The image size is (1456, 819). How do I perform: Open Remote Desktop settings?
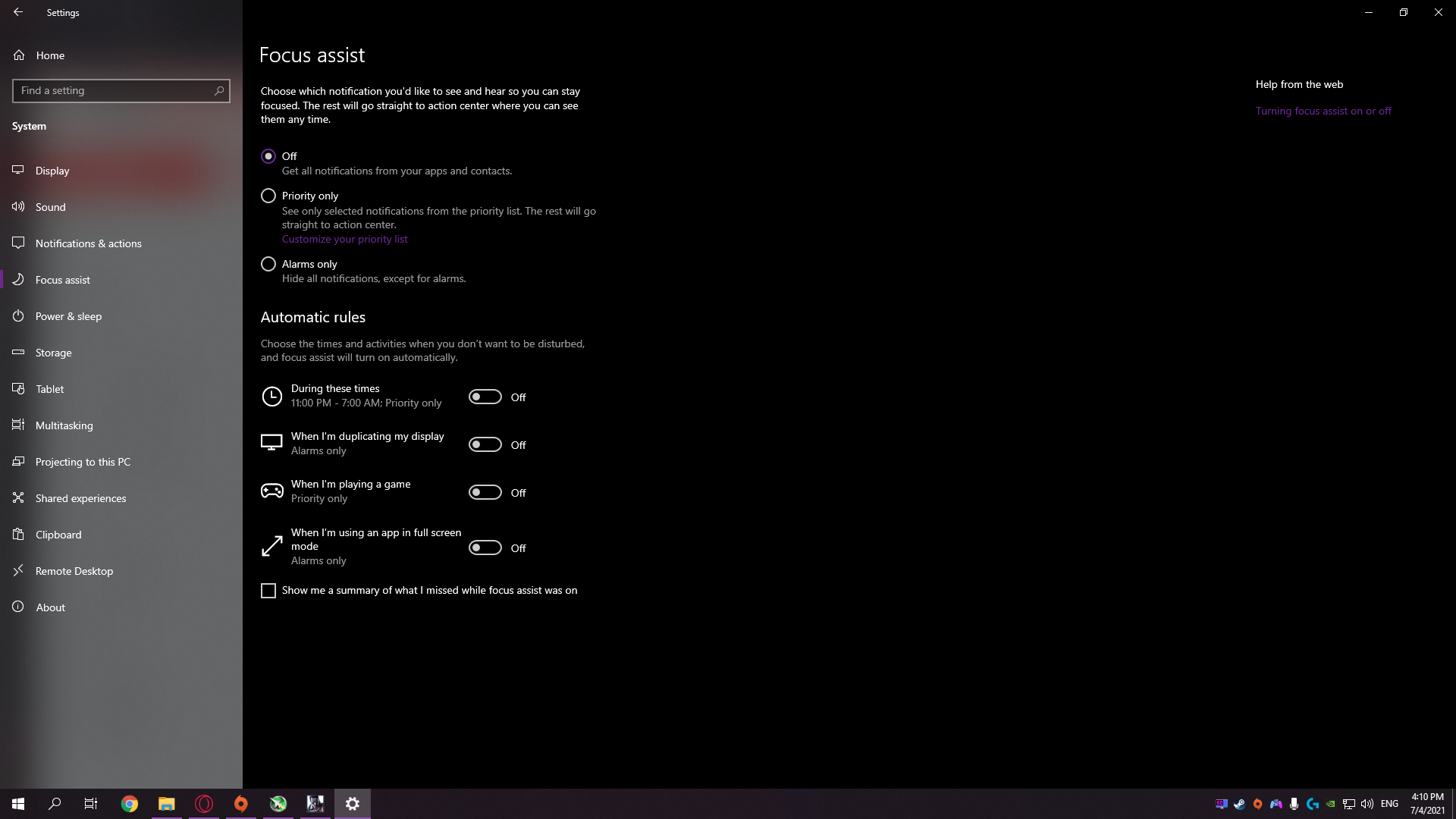click(121, 571)
